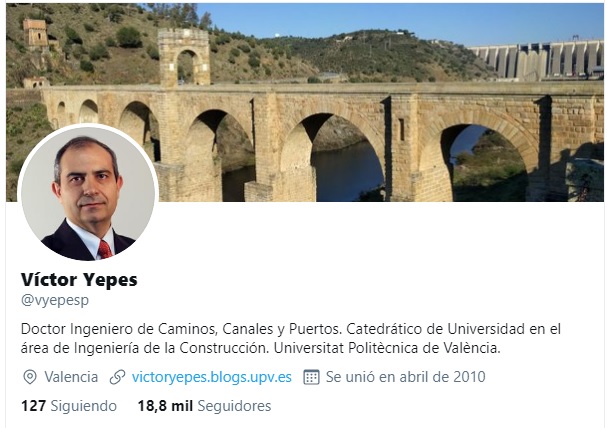Screen dimensions: 607x428
Task: Click the calendar icon next to join date
Action: 311,377
